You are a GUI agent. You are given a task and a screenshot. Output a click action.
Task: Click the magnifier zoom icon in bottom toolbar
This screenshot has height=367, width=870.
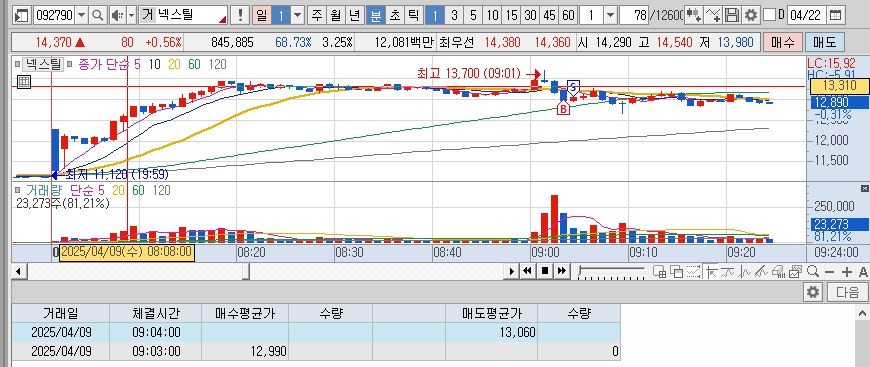pos(813,271)
